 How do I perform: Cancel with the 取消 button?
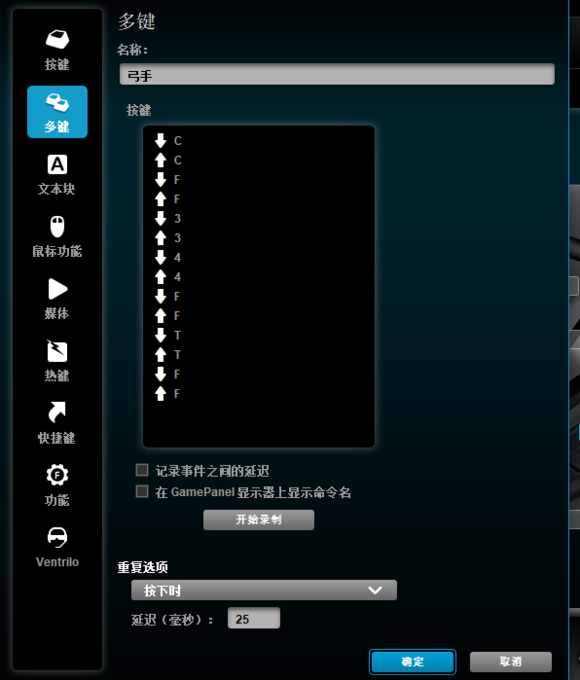pyautogui.click(x=511, y=662)
